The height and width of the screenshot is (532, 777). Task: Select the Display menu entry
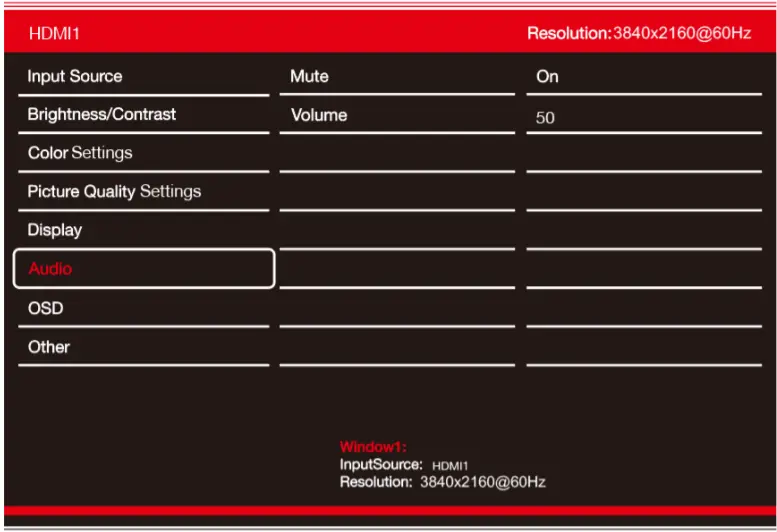point(144,230)
